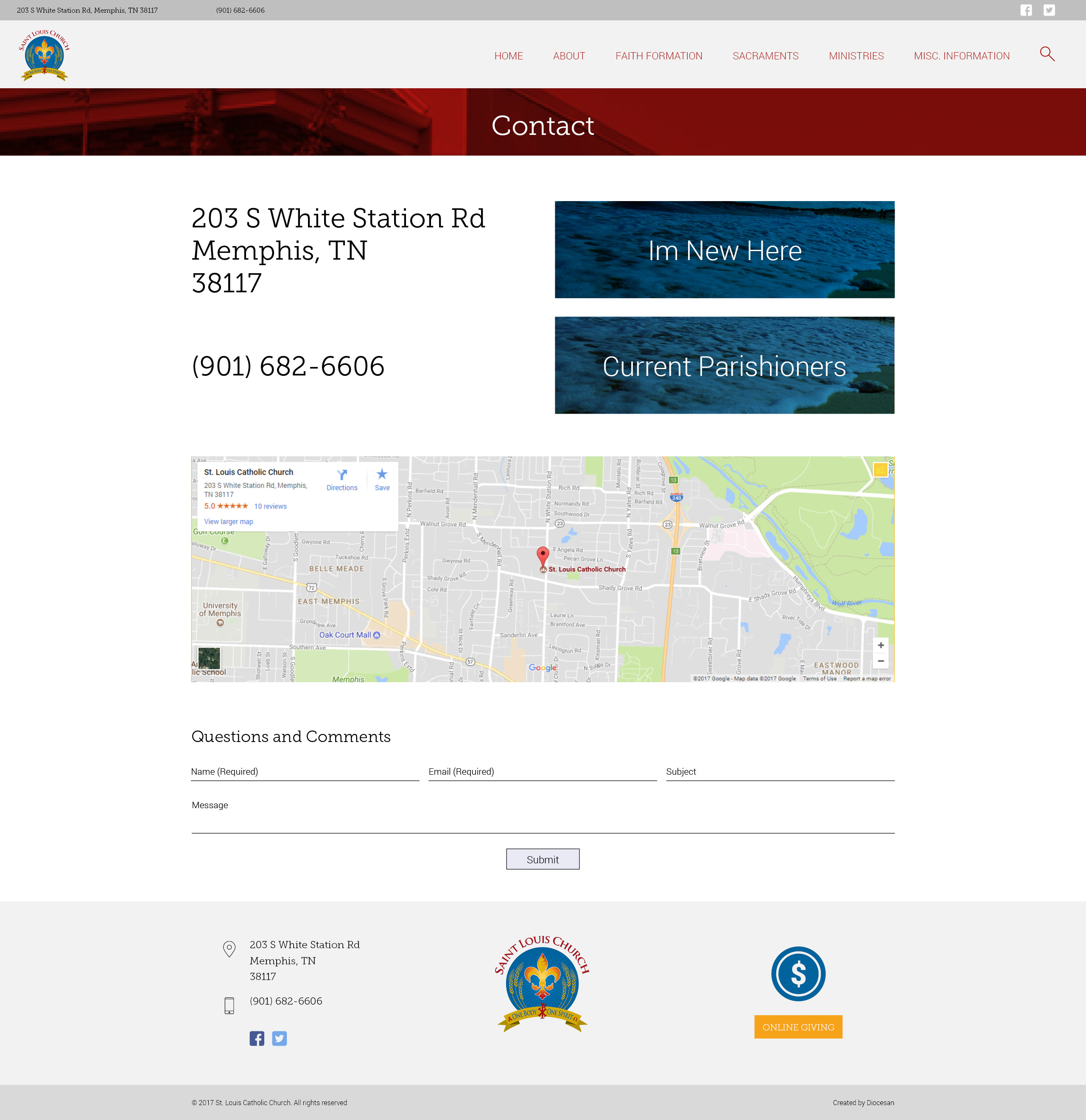Click the header Twitter icon
This screenshot has width=1086, height=1120.
[1049, 10]
